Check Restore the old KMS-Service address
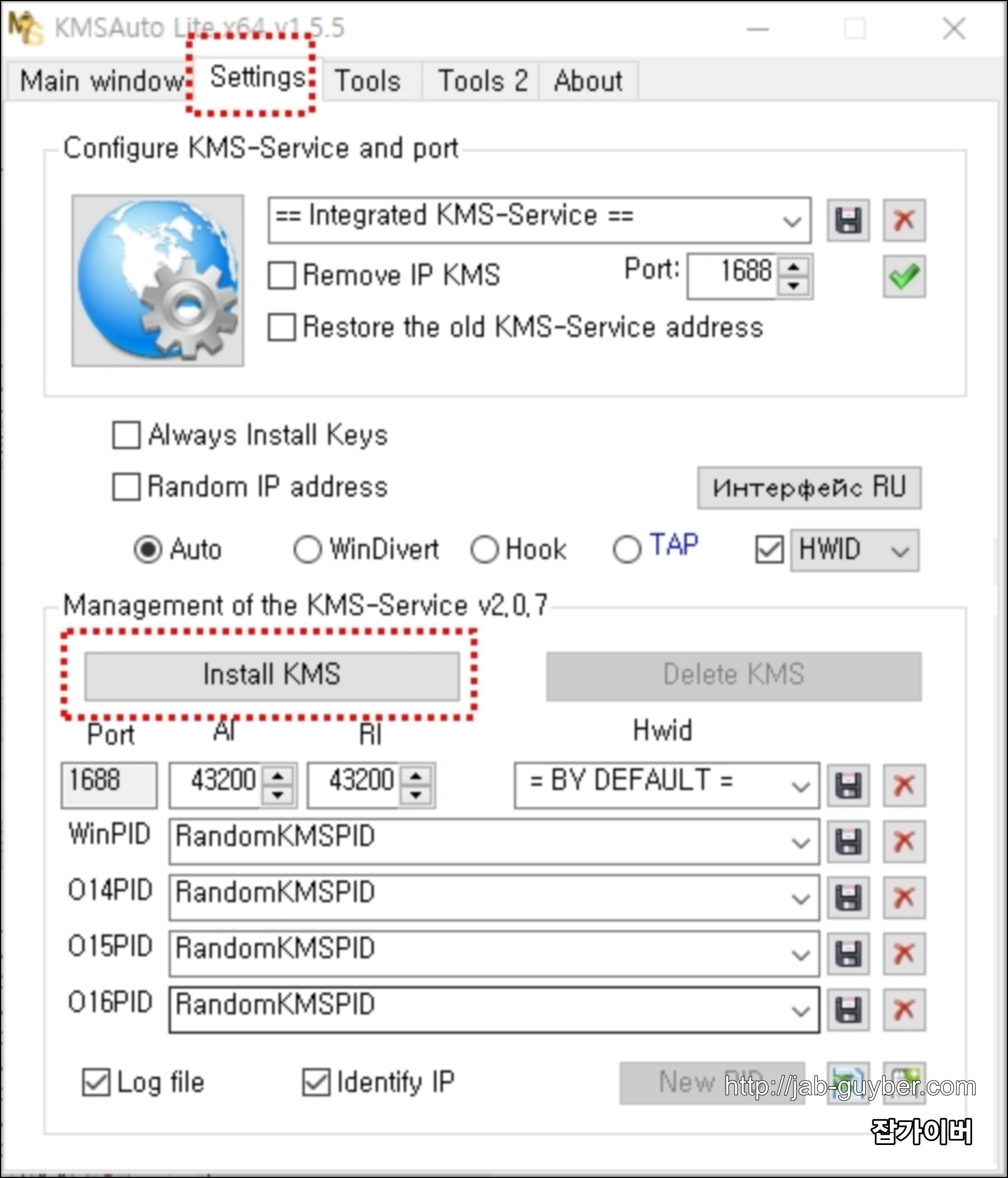 pos(282,328)
